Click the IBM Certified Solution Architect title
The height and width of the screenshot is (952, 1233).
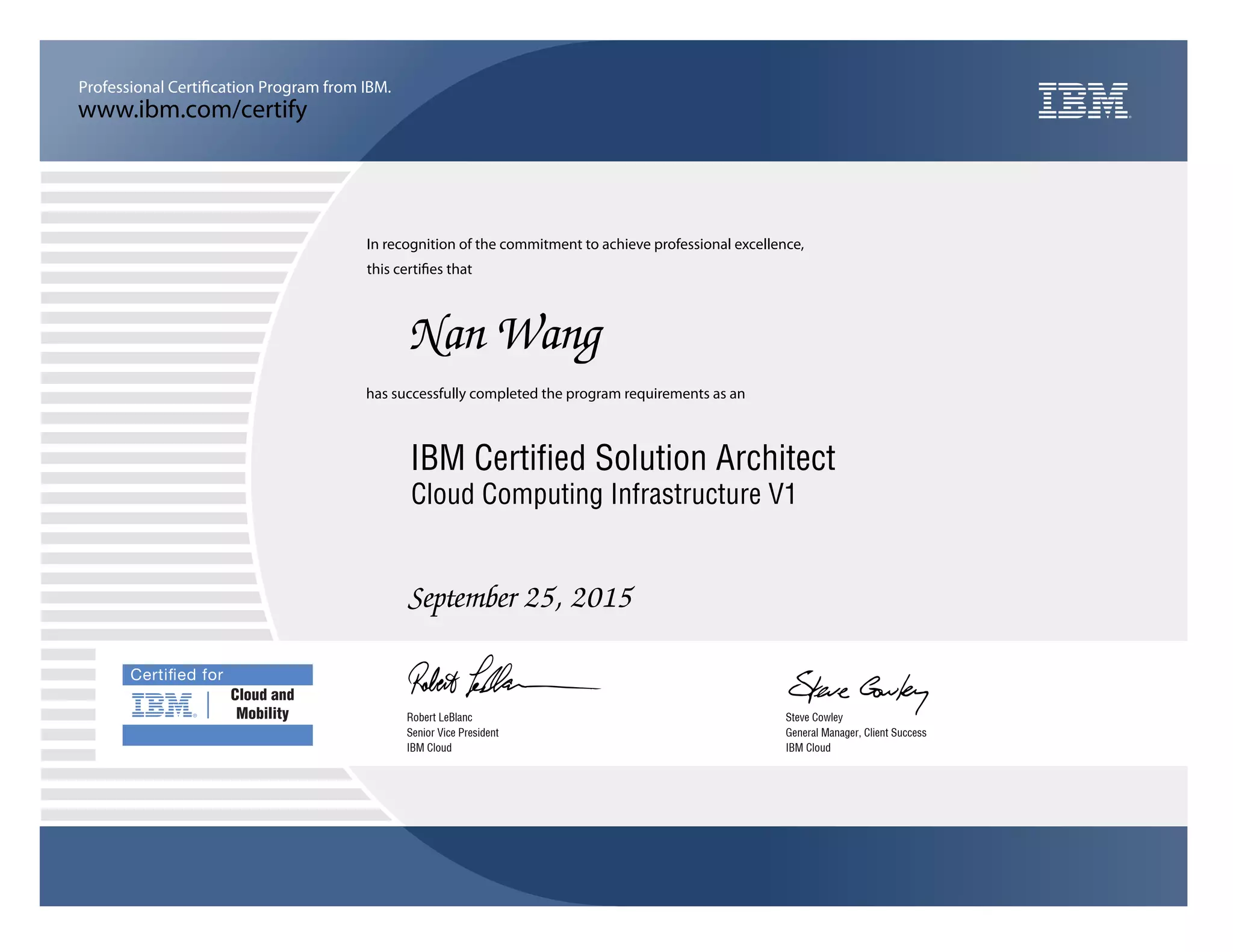click(623, 458)
